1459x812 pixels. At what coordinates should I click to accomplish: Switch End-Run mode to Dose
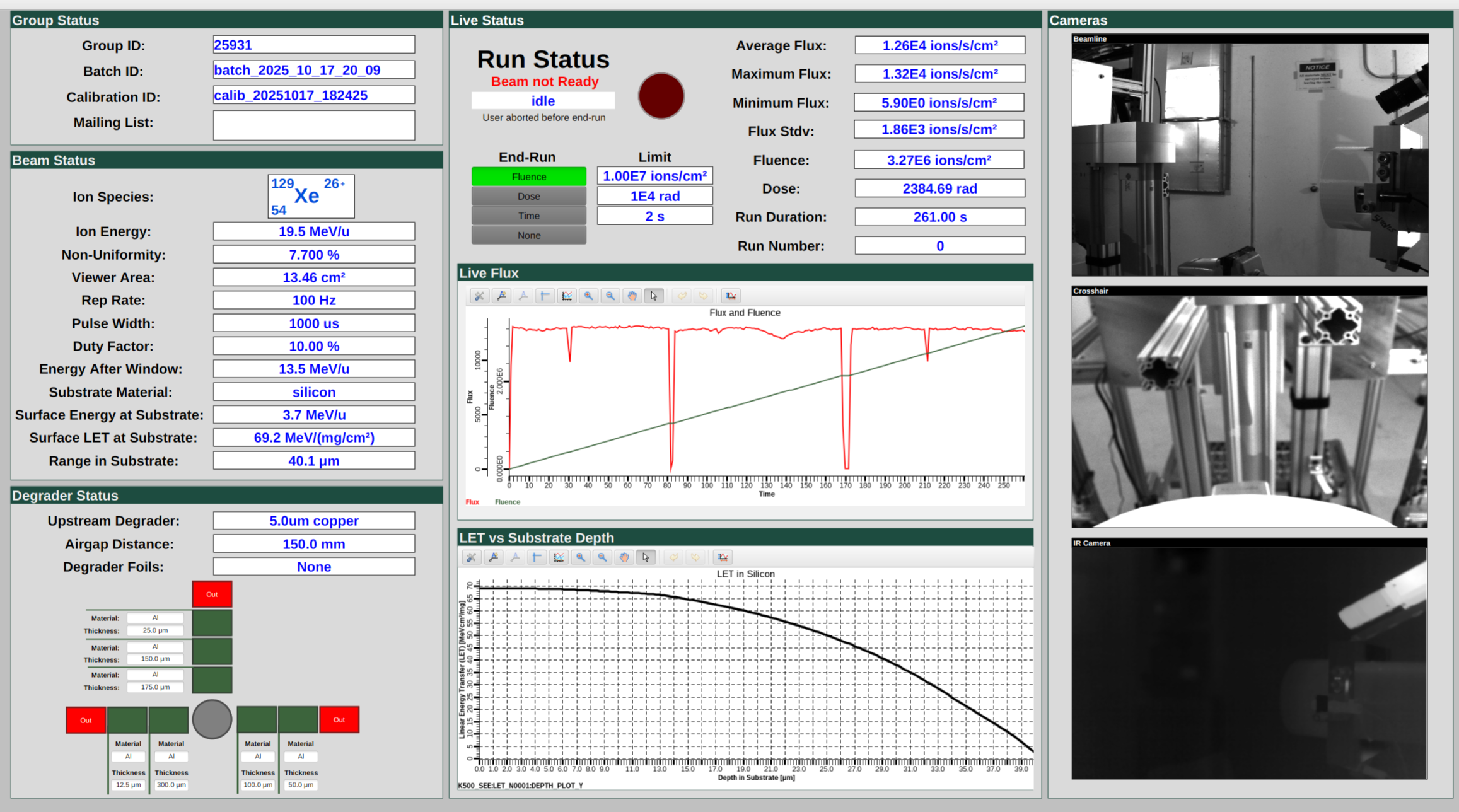(528, 196)
